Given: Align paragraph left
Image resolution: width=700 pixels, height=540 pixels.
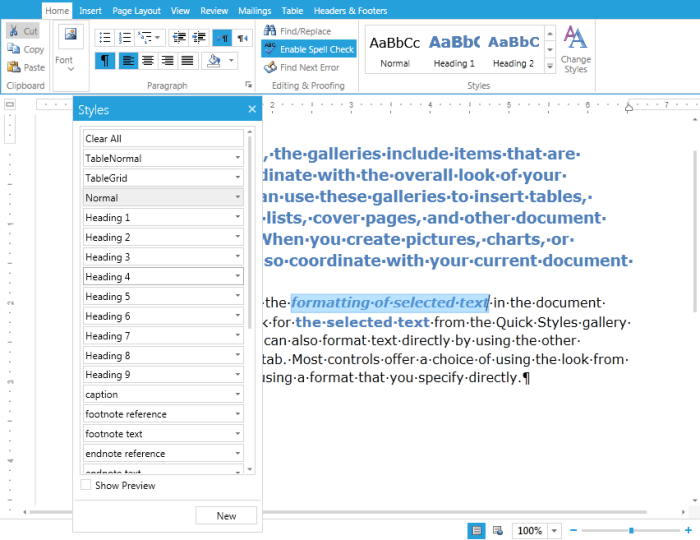Looking at the screenshot, I should [x=128, y=61].
